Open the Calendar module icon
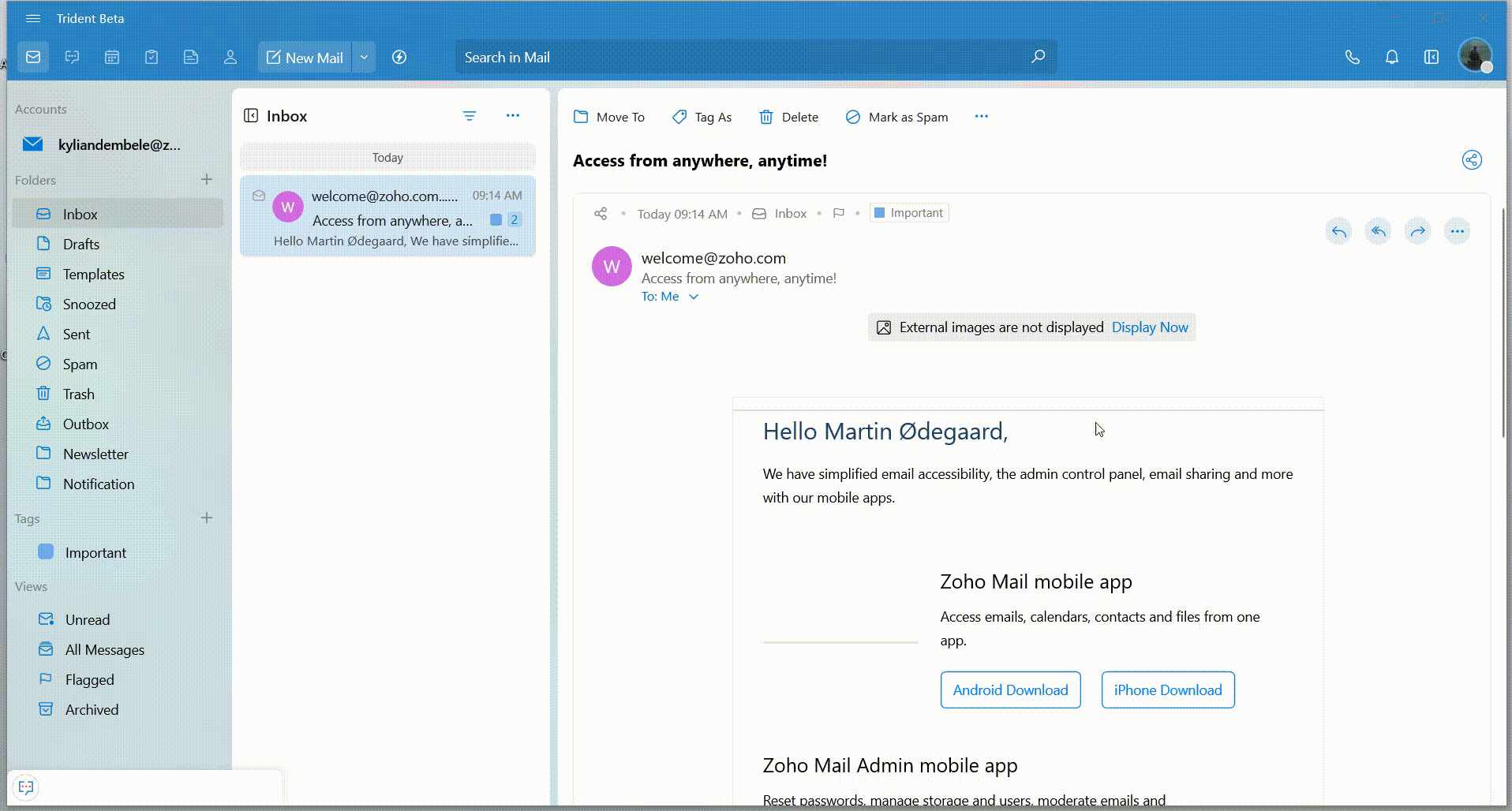 tap(111, 57)
